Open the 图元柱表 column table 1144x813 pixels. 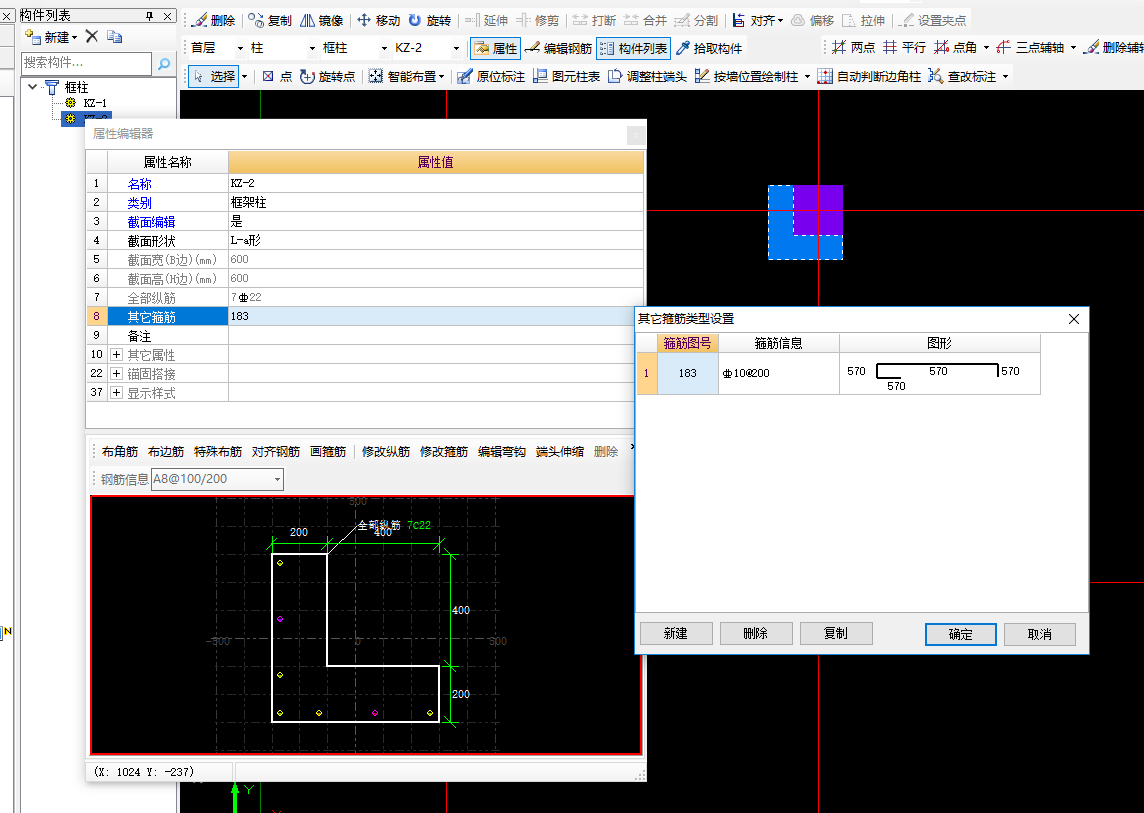click(x=567, y=76)
